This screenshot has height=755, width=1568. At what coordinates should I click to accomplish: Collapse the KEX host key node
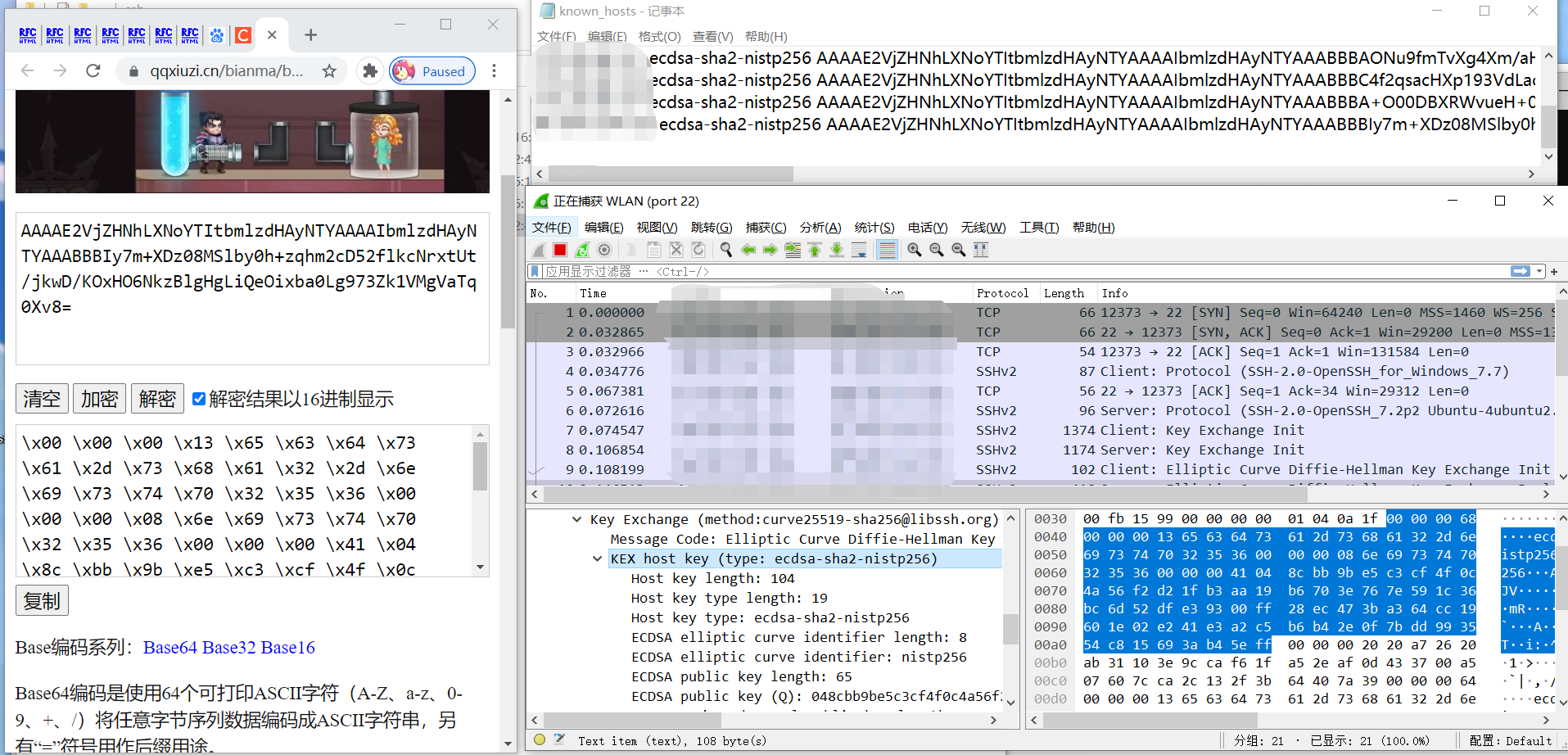[x=597, y=558]
